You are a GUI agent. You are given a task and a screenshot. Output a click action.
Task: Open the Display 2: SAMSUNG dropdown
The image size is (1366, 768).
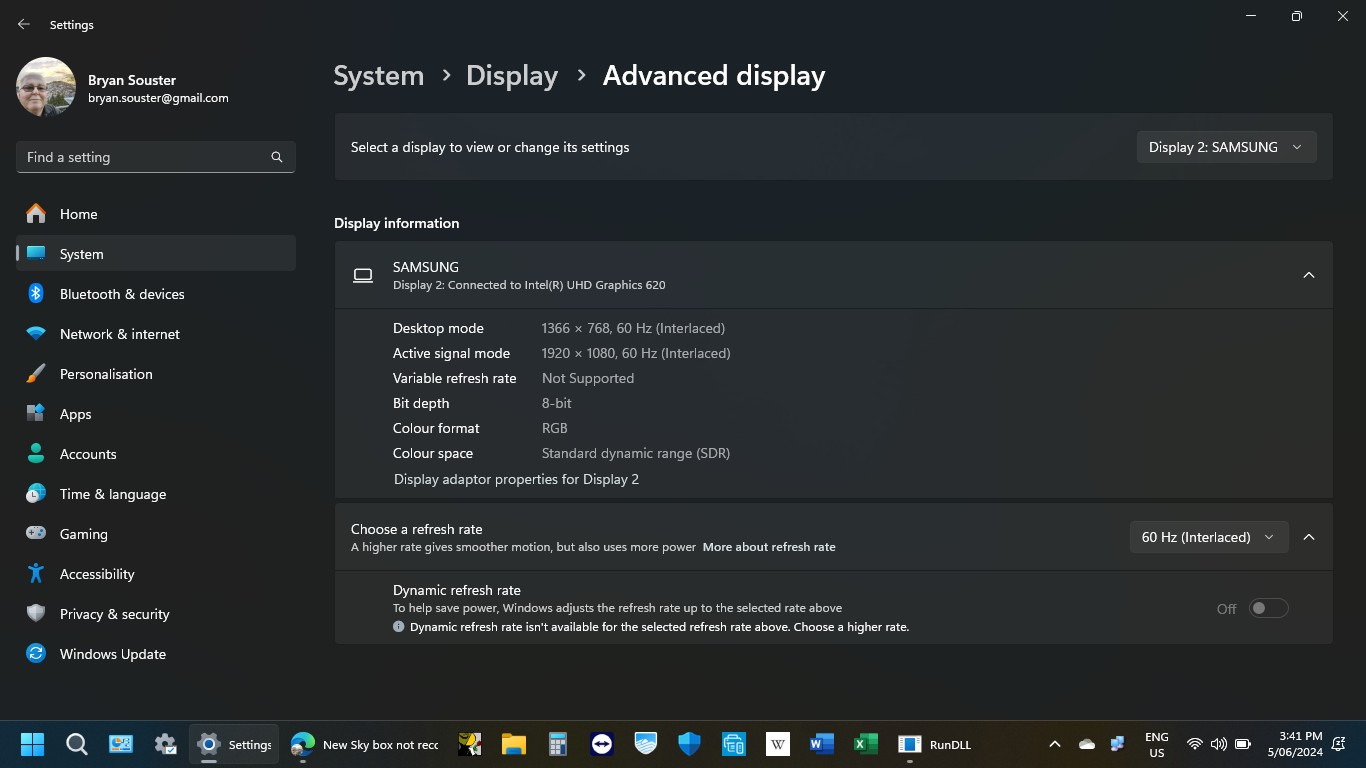1226,147
